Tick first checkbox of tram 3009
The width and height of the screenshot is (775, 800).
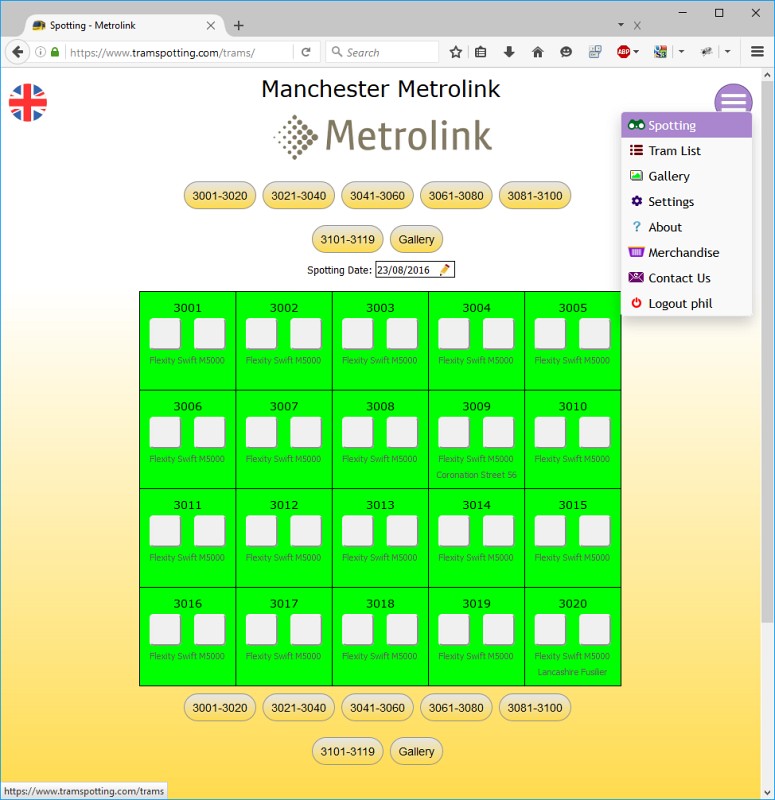point(454,432)
